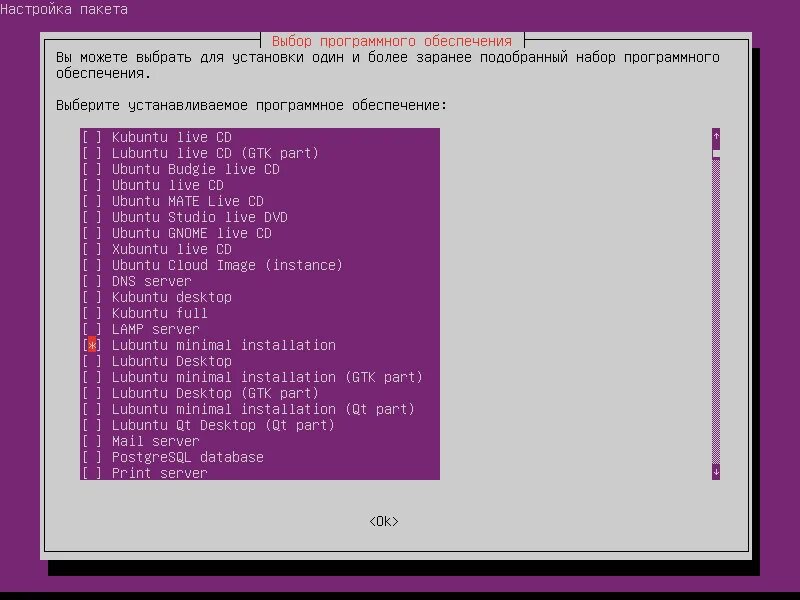This screenshot has height=600, width=800.
Task: Select the Kubuntu full checkbox
Action: coord(92,313)
